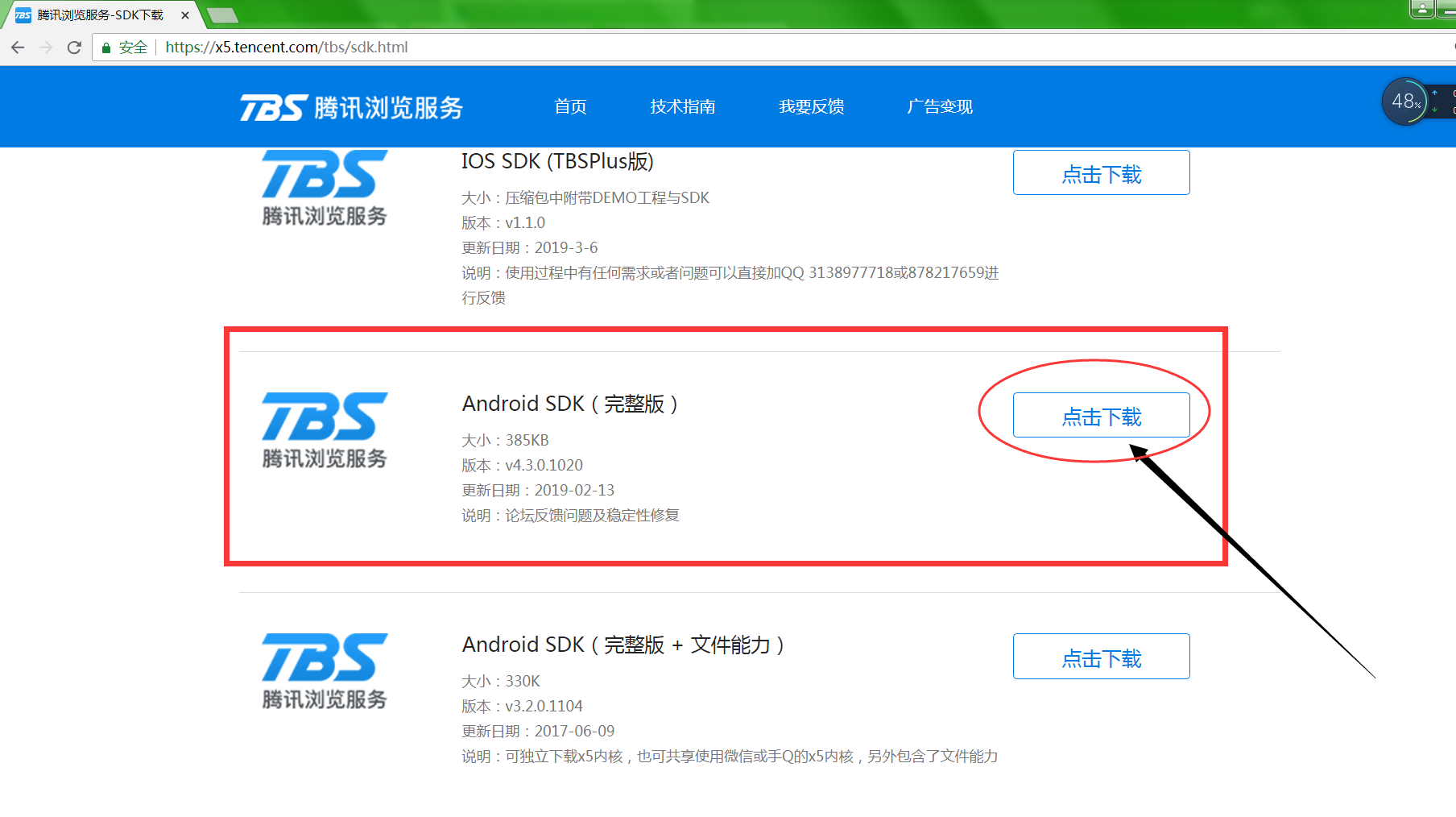Open the 技术指南 navigation item
The image size is (1456, 817).
click(683, 106)
